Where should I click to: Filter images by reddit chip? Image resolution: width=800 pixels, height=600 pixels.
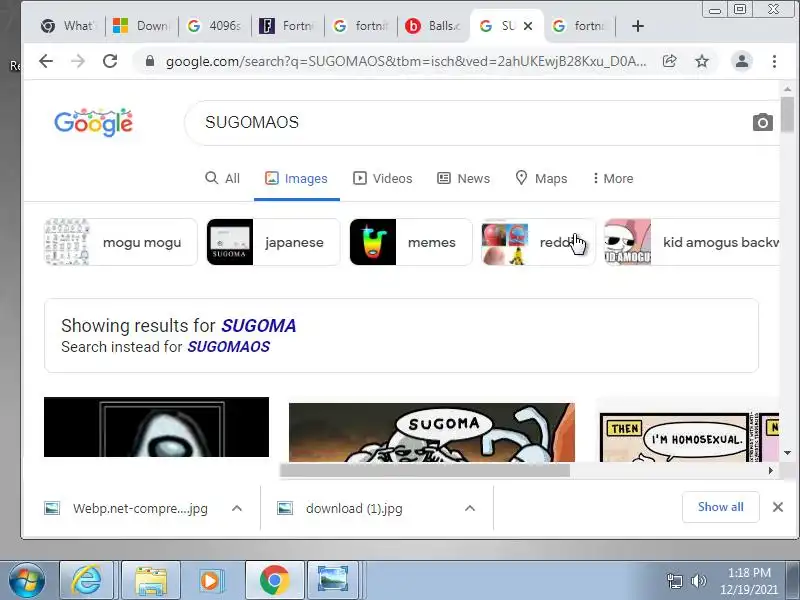pyautogui.click(x=538, y=242)
